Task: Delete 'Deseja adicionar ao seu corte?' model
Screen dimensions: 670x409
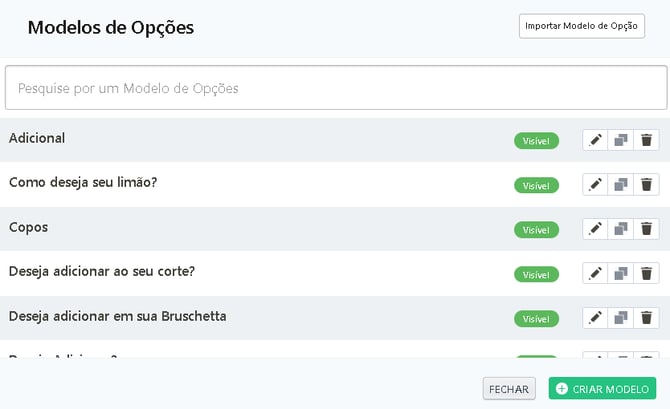Action: 647,274
